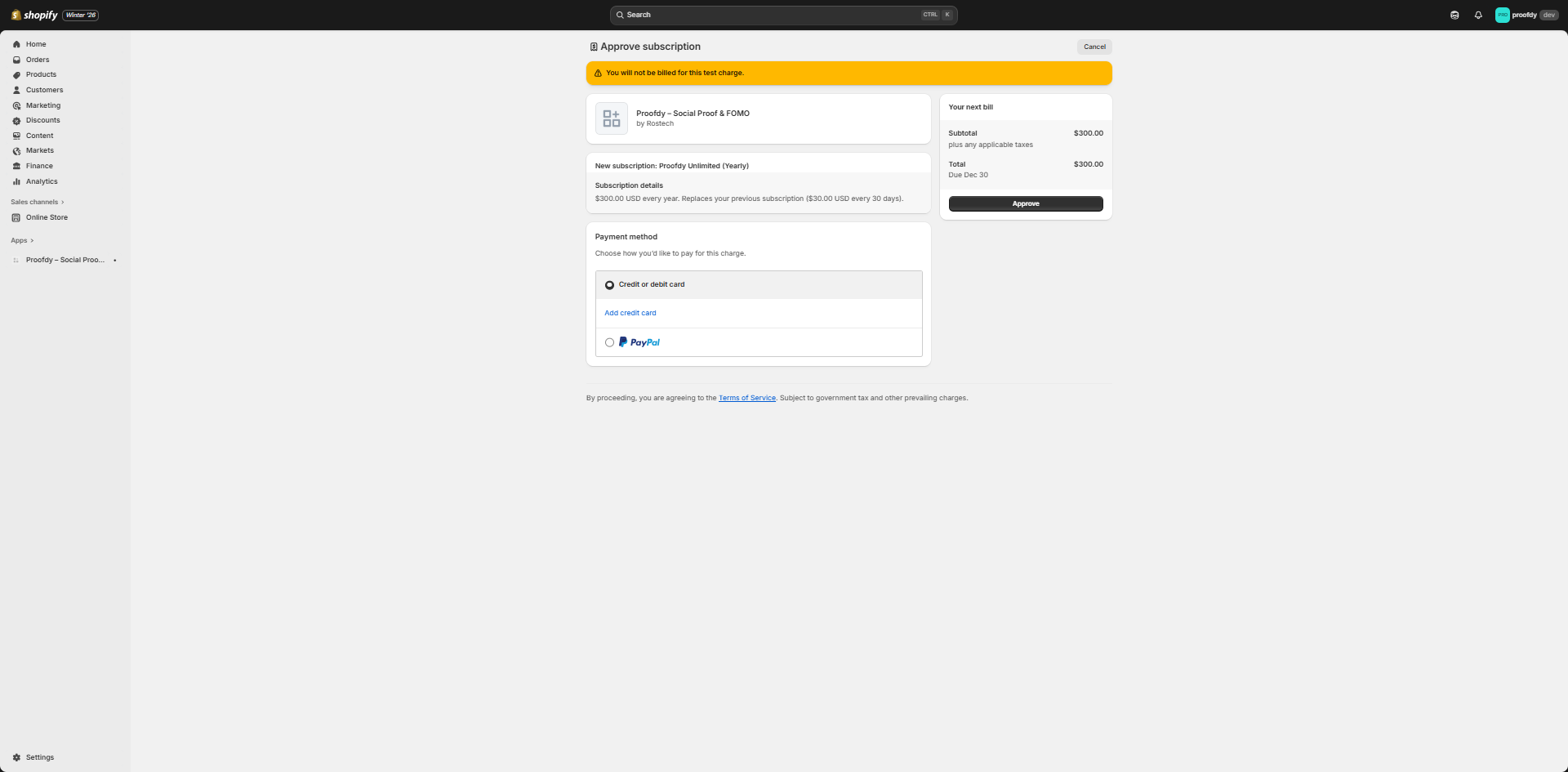Click 'You will not be billed' banner text

[675, 73]
